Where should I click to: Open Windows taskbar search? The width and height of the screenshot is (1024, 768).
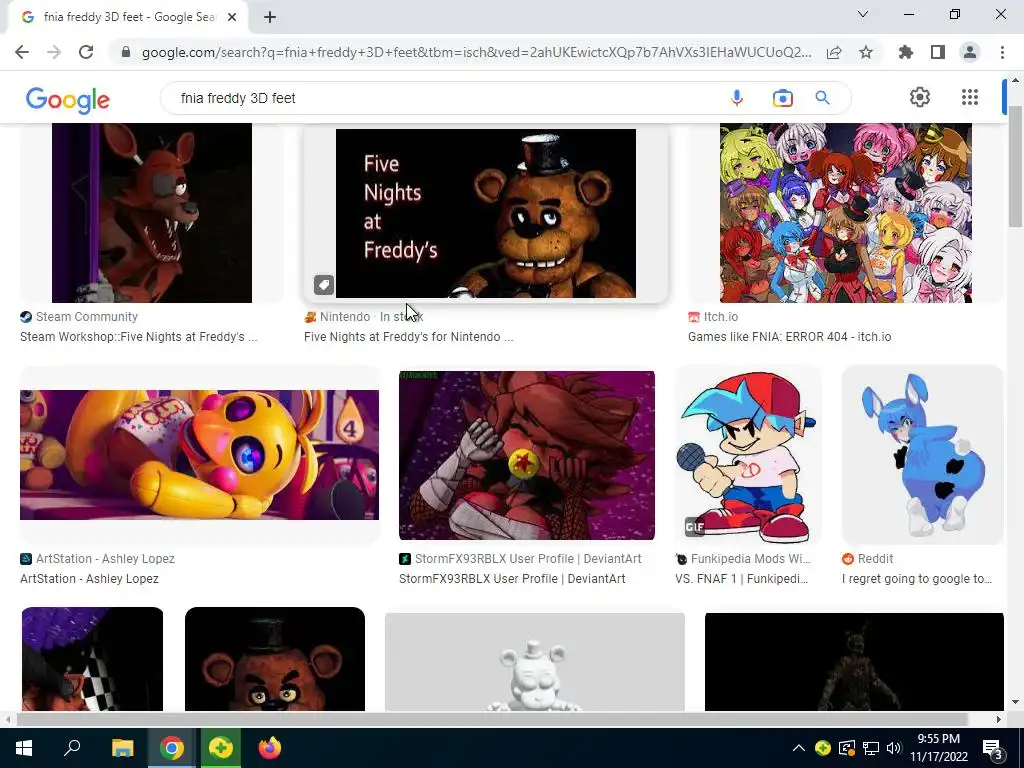point(72,748)
